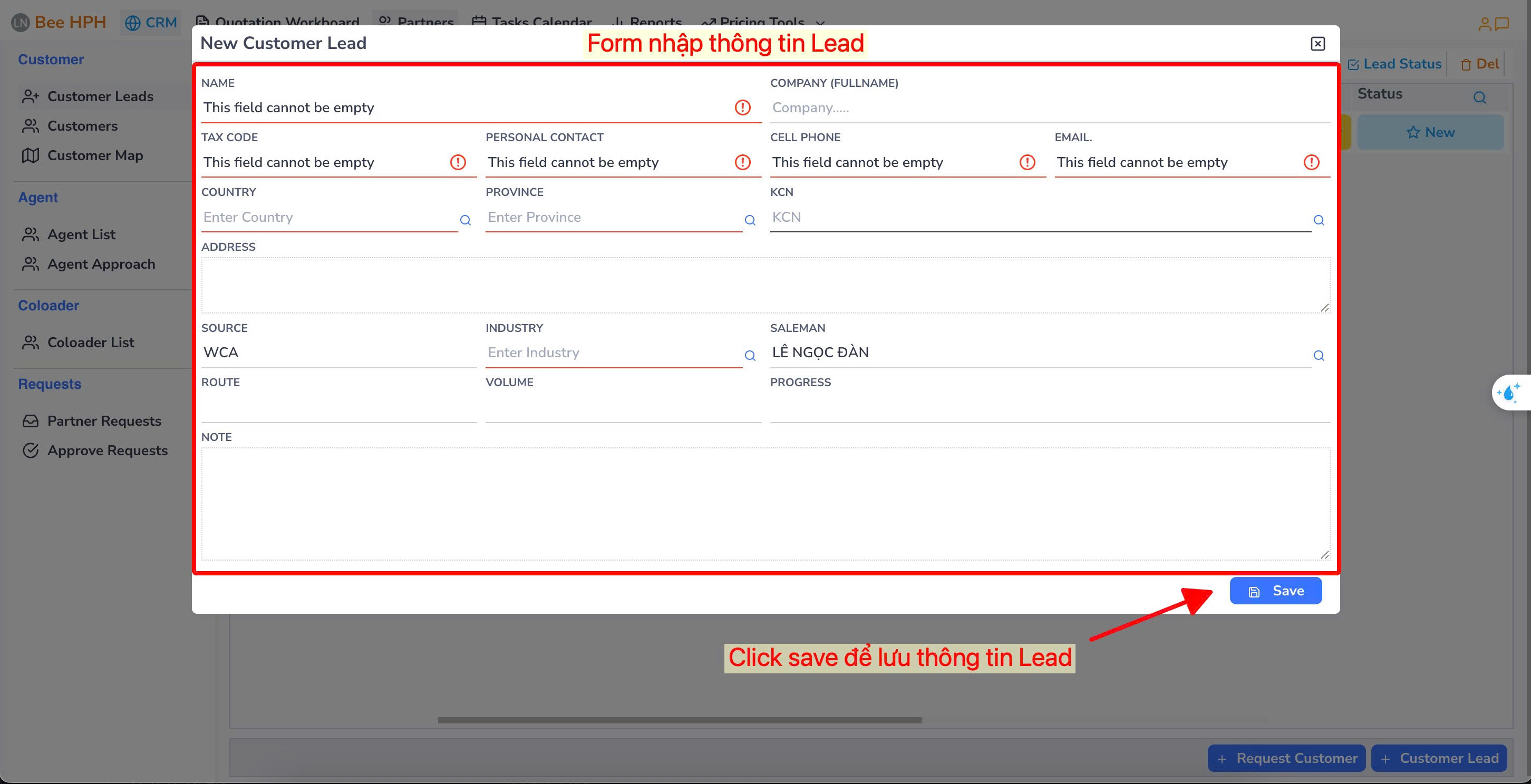Select the Approve Requests checkmark icon
This screenshot has height=784, width=1531.
(x=31, y=450)
